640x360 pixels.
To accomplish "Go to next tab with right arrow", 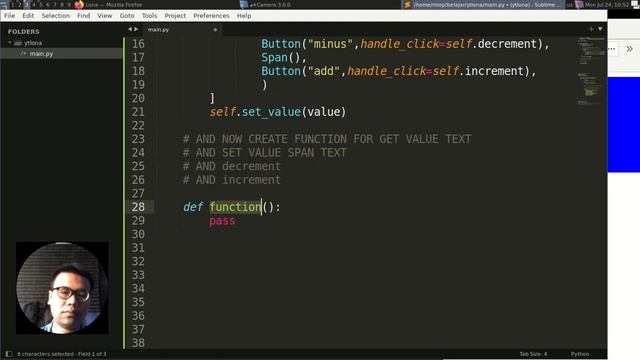I will 136,29.
